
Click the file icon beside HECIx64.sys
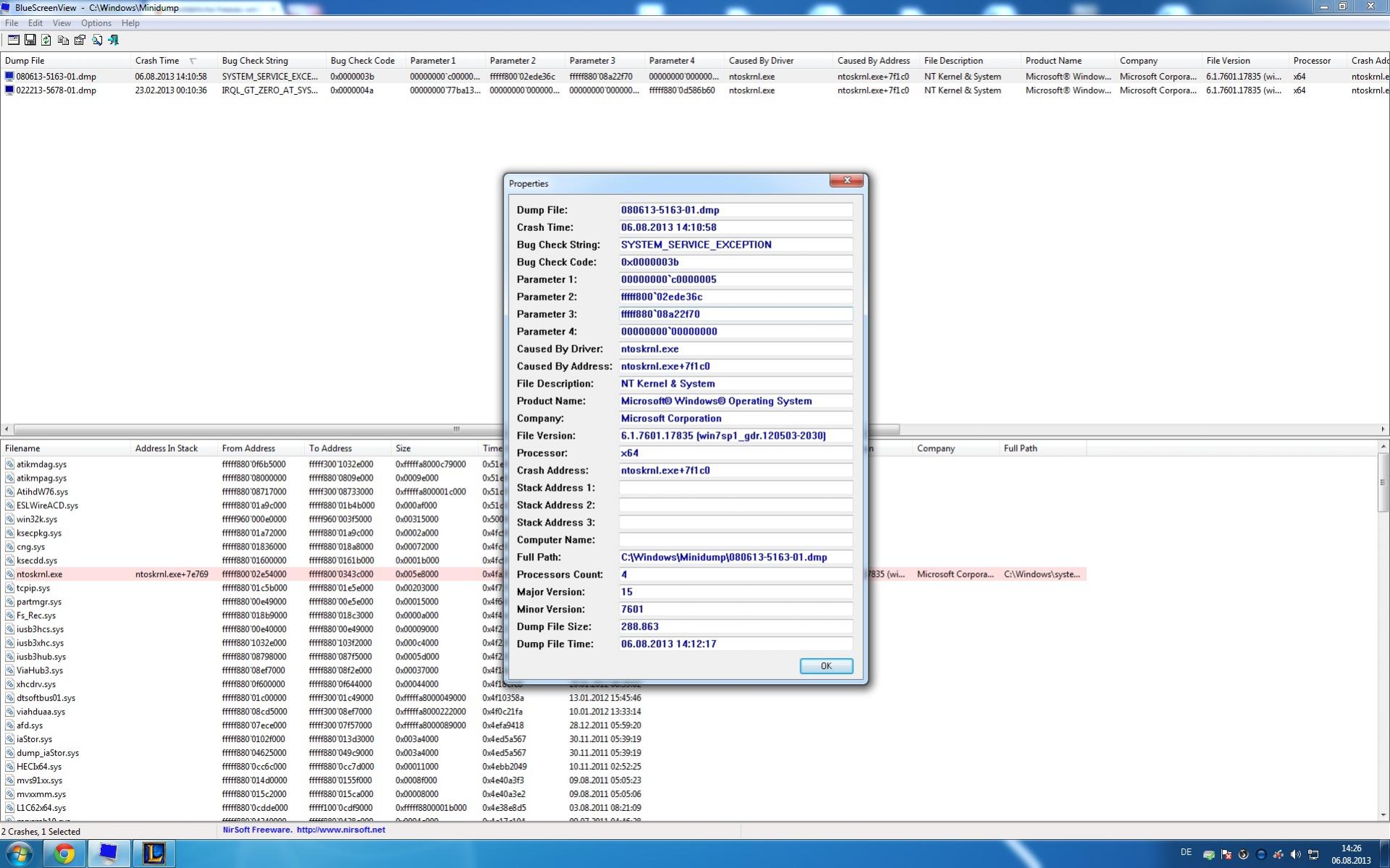[x=9, y=767]
